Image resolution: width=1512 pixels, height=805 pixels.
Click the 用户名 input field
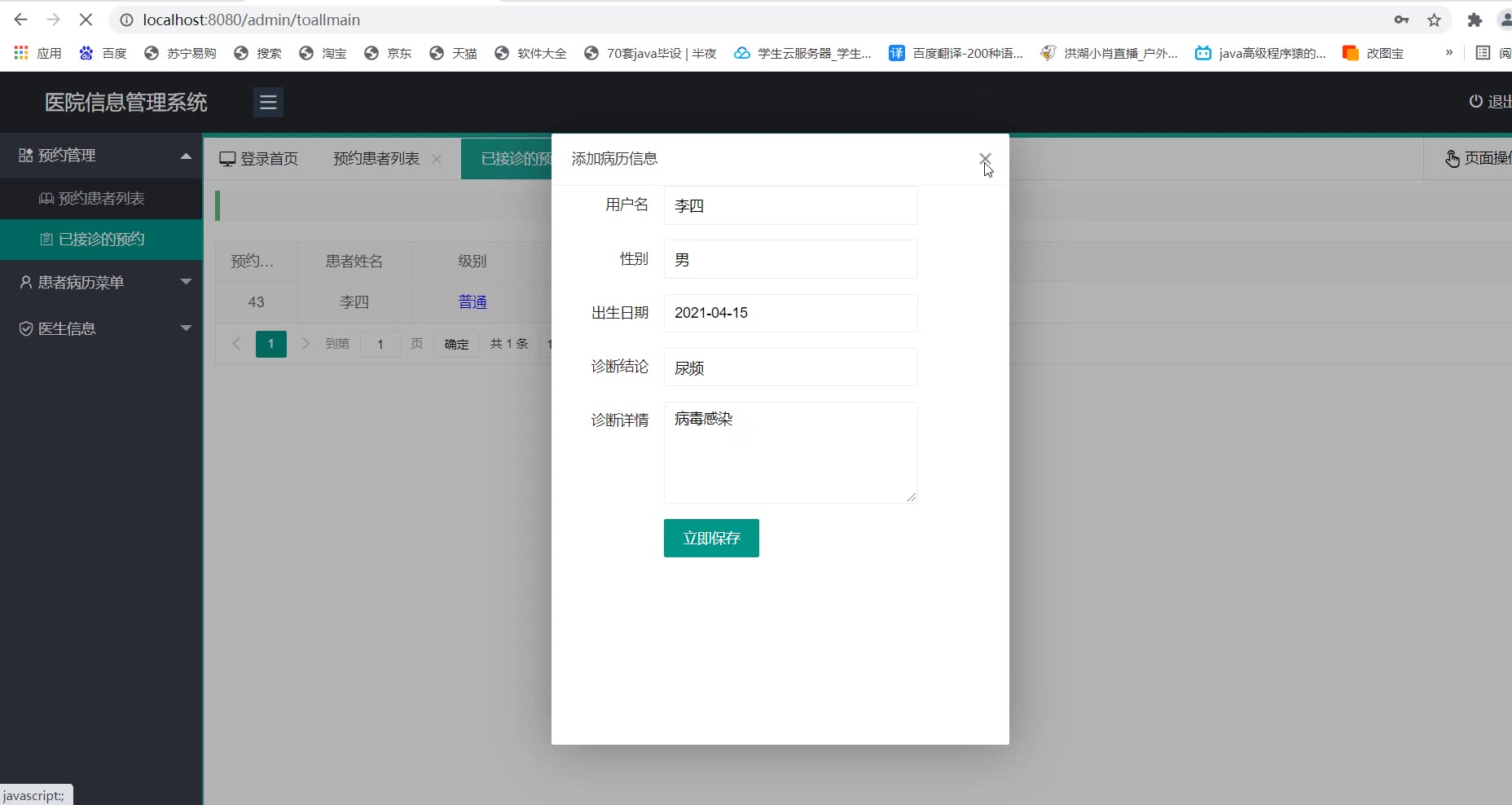click(x=790, y=205)
